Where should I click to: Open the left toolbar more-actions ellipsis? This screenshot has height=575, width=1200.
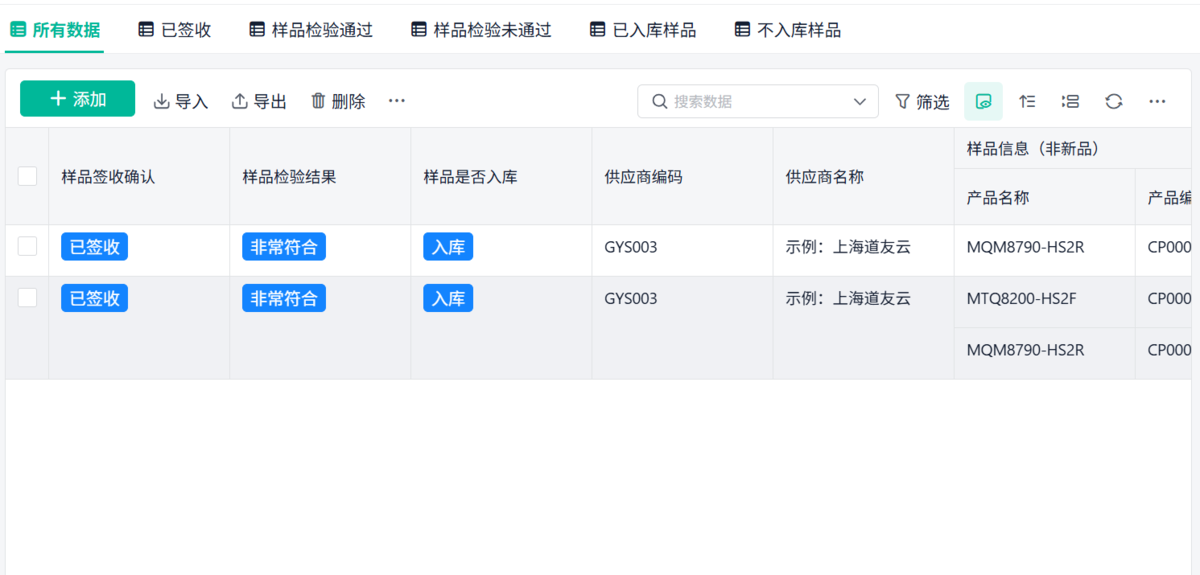pos(397,101)
